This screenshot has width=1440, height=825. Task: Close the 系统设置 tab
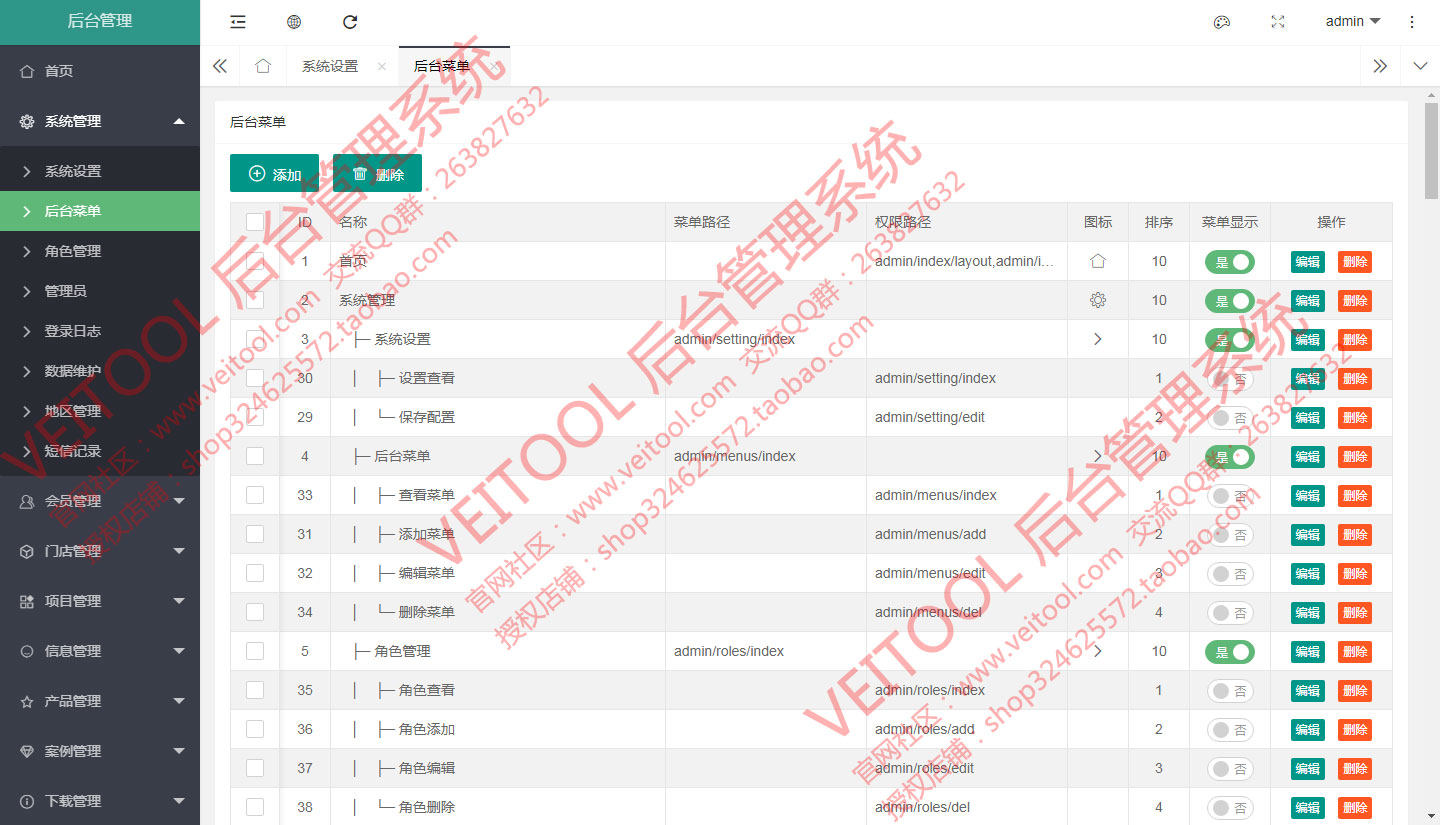[x=382, y=66]
